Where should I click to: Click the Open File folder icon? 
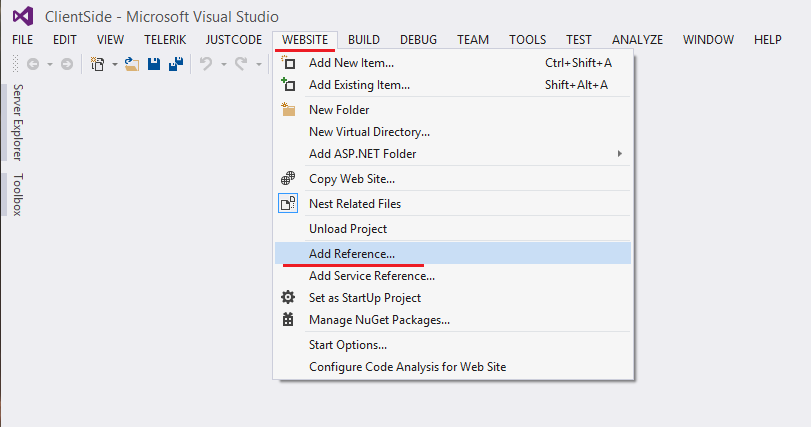[132, 63]
